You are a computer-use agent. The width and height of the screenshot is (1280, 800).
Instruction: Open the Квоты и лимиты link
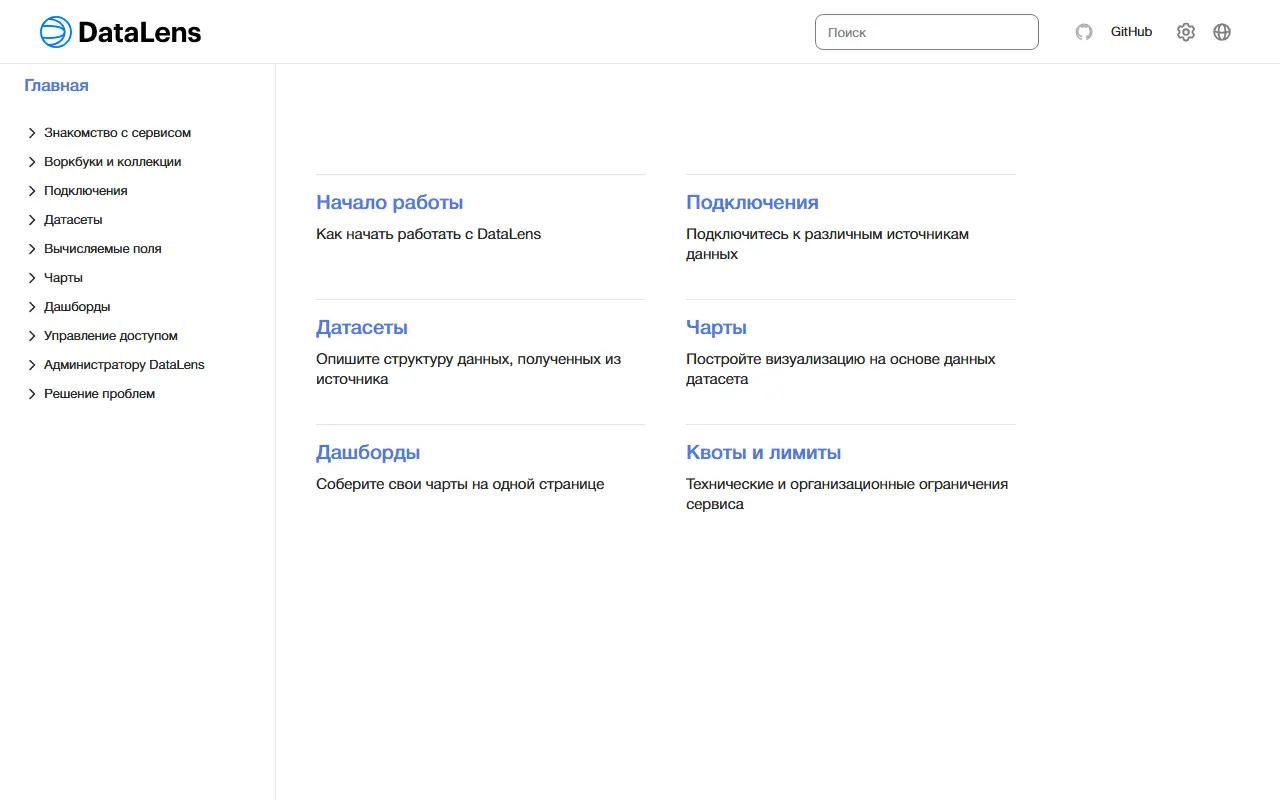click(763, 452)
